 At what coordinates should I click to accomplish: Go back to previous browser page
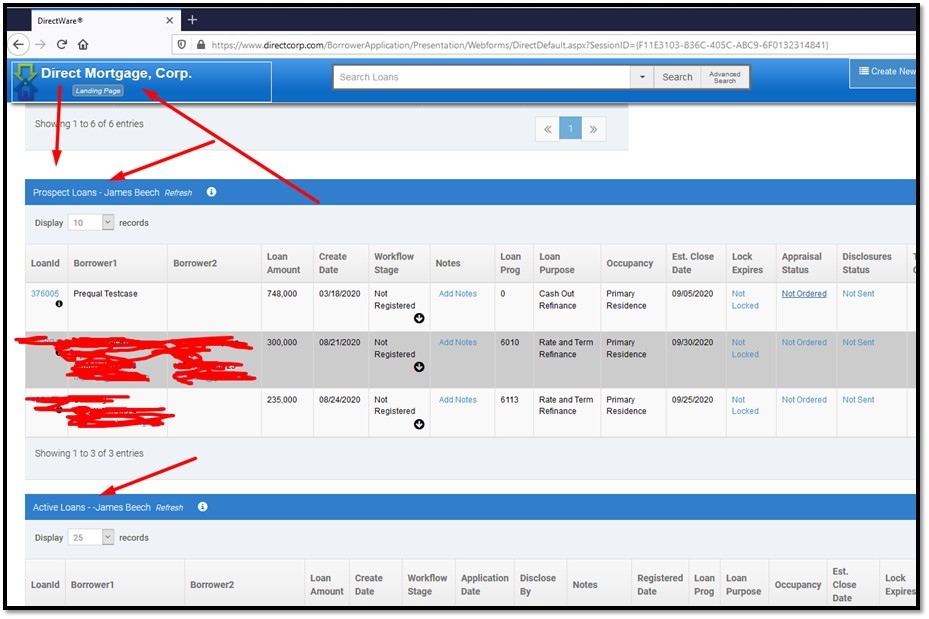pyautogui.click(x=18, y=44)
